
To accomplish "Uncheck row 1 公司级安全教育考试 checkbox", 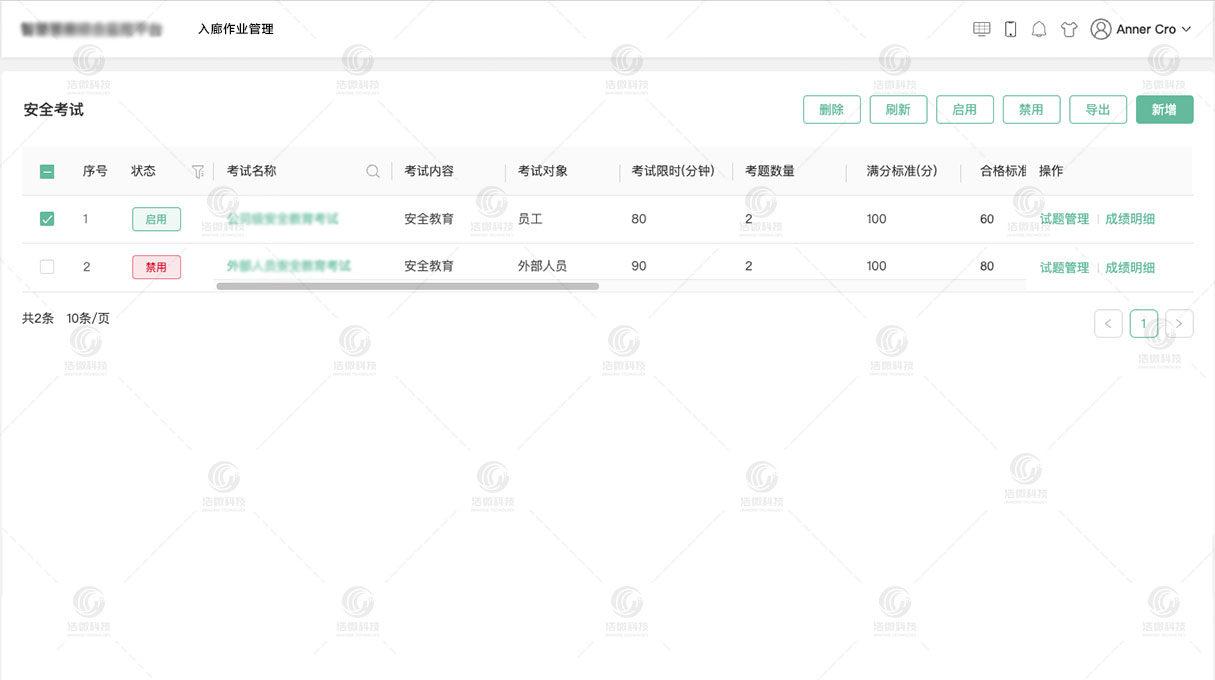I will point(46,218).
